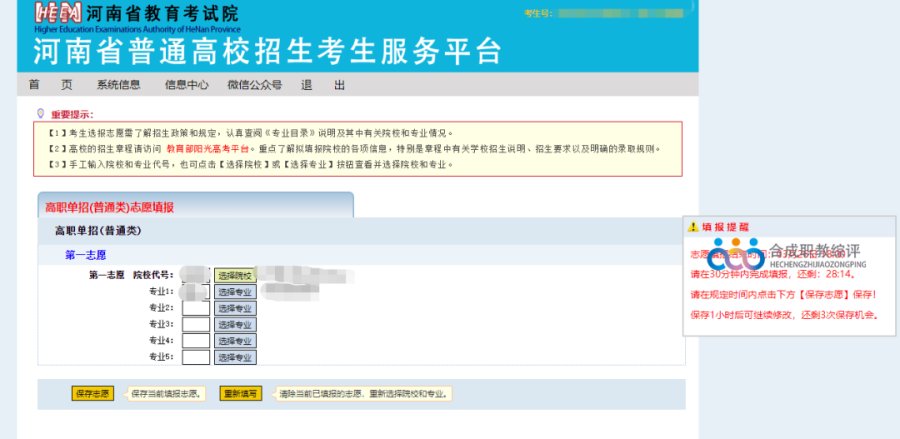Click the 河南省普通高校招生考生服务平台 title
900x439 pixels.
coord(267,52)
